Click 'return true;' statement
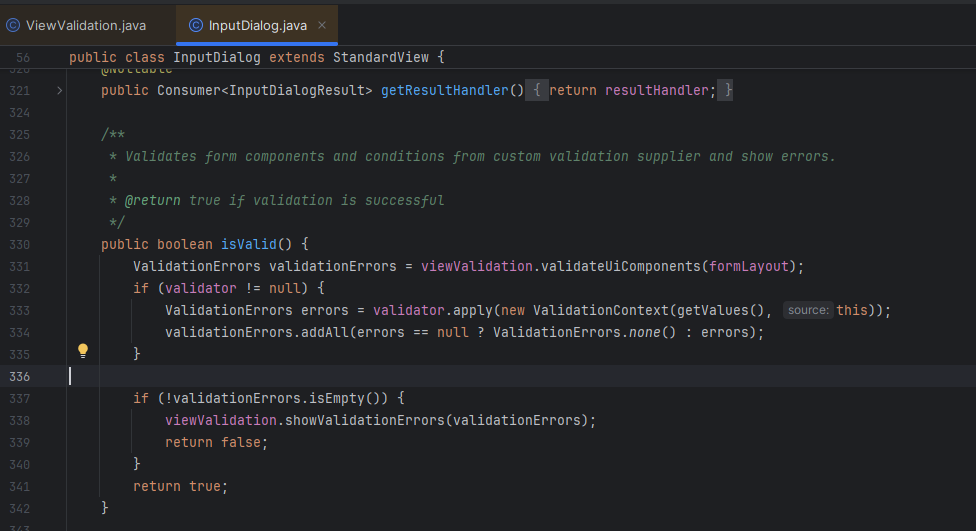Screen dimensions: 976x531 pos(181,486)
